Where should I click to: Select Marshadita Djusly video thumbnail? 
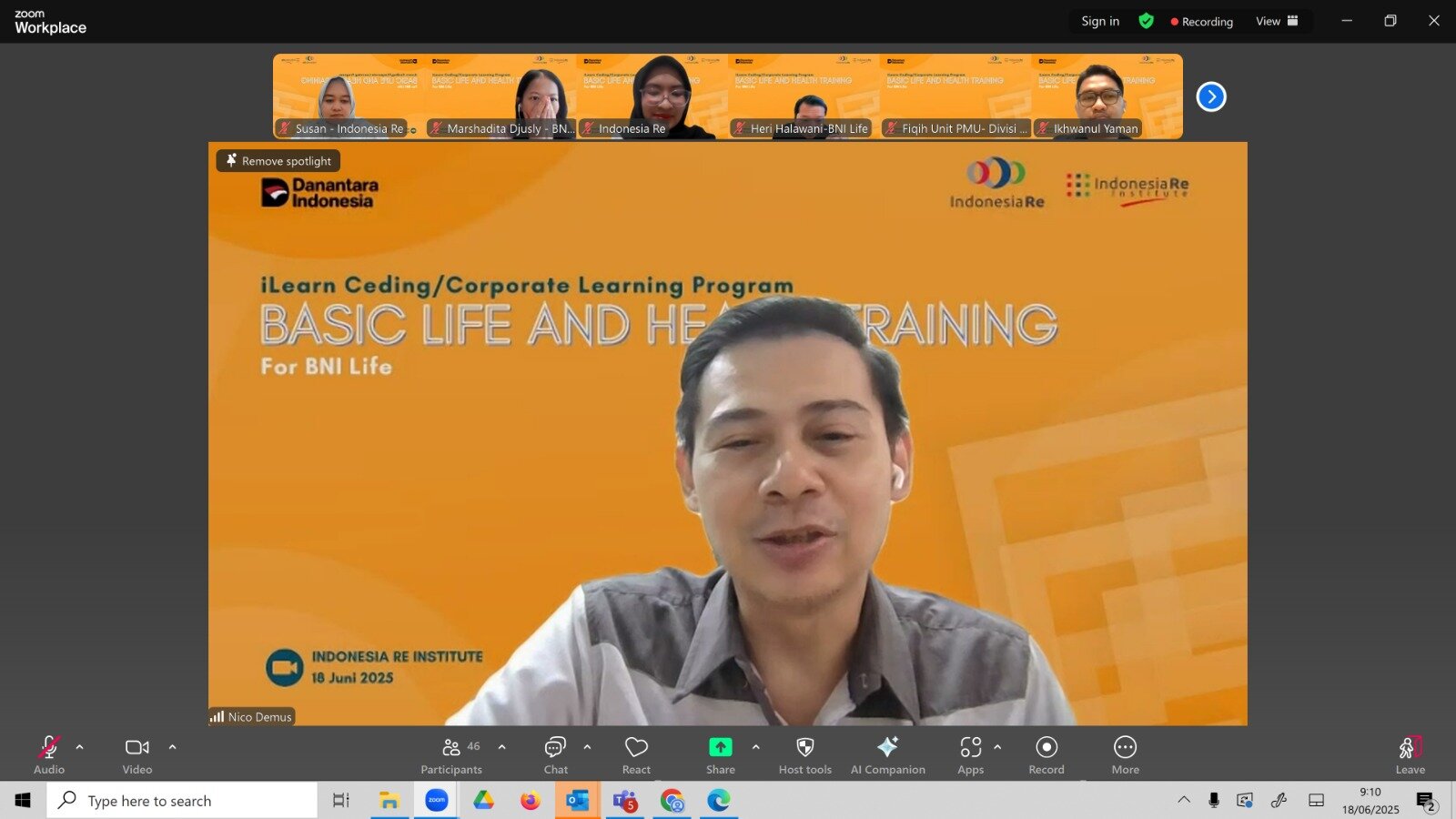[500, 96]
